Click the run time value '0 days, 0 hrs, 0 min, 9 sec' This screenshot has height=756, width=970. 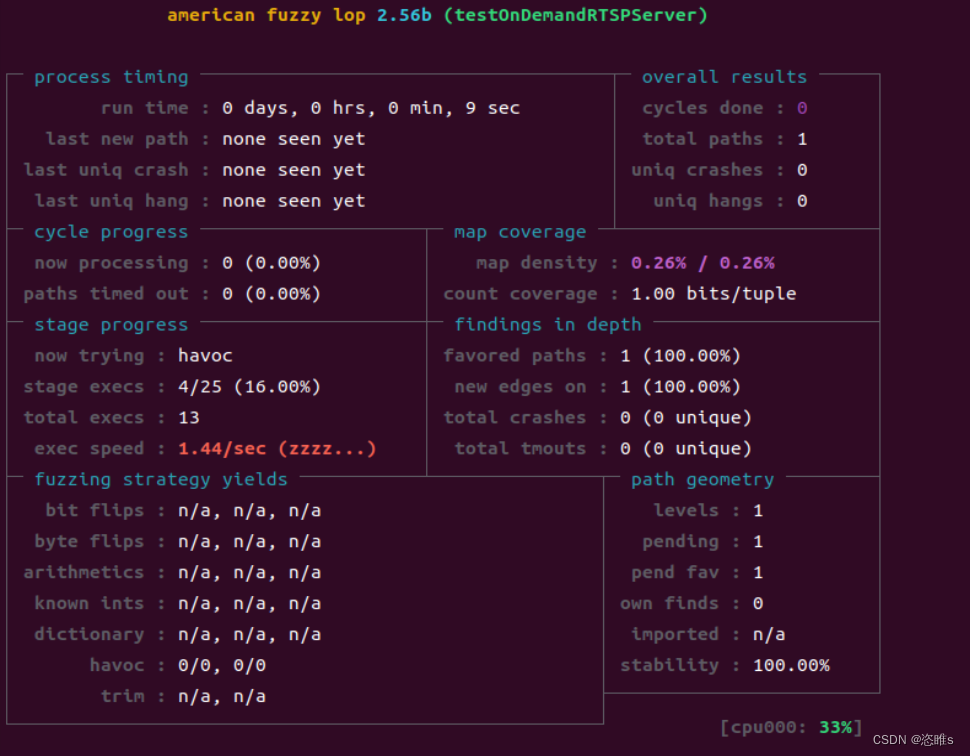pos(371,108)
